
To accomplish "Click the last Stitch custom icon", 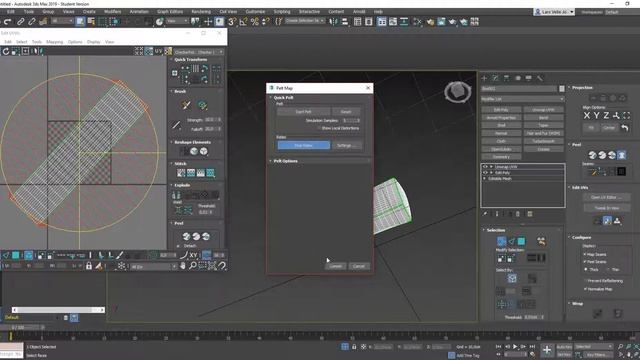I will click(211, 173).
